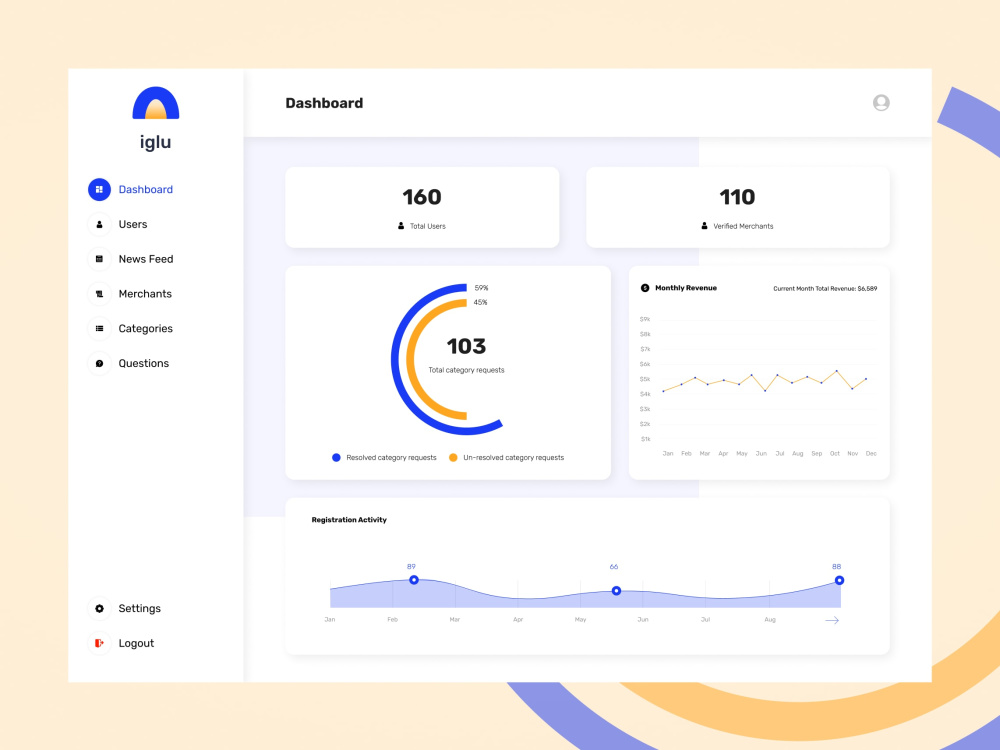
Task: Click the orange un-resolved progress arc
Action: tap(410, 360)
